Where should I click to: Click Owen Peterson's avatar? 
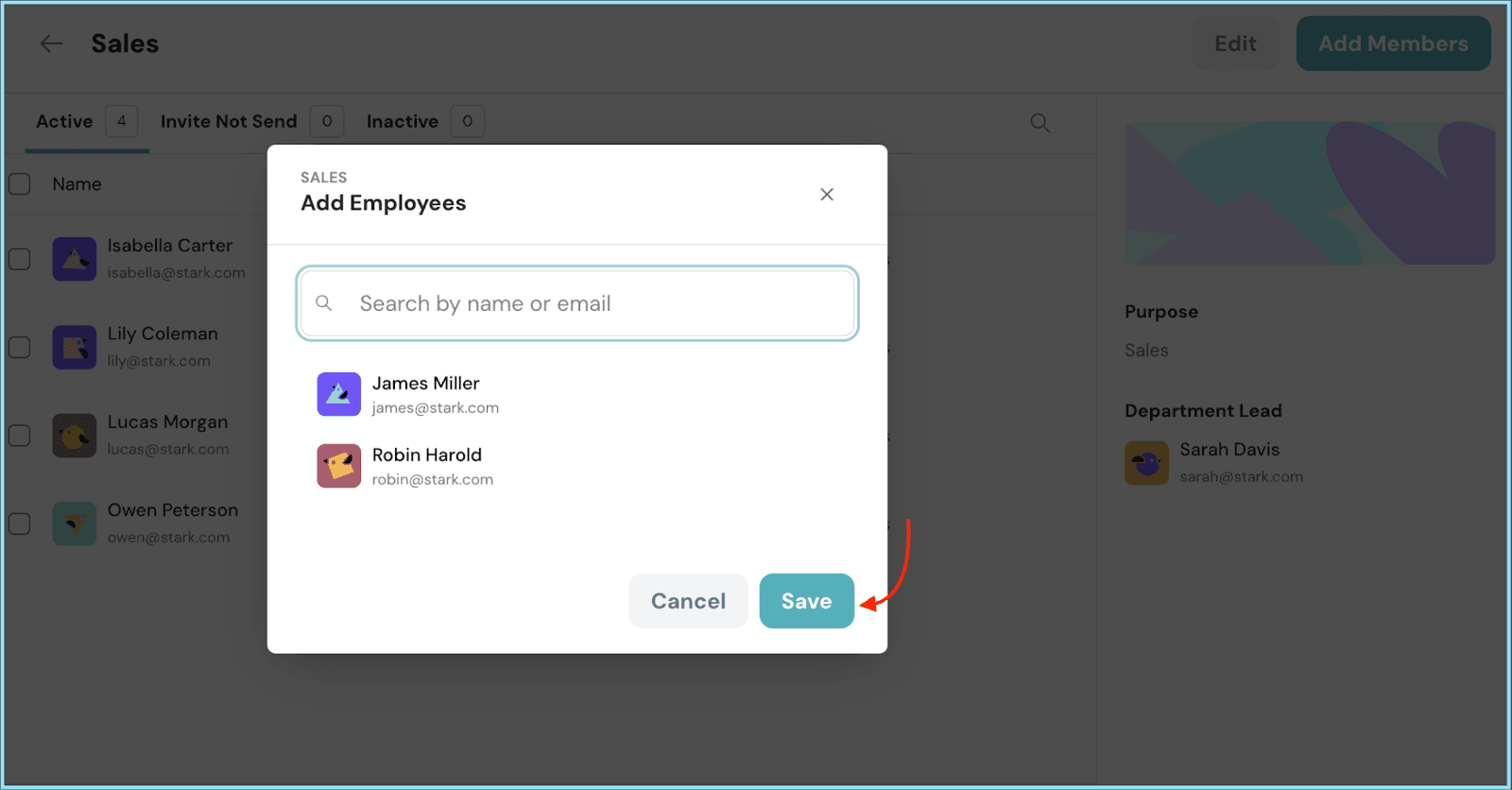(74, 524)
